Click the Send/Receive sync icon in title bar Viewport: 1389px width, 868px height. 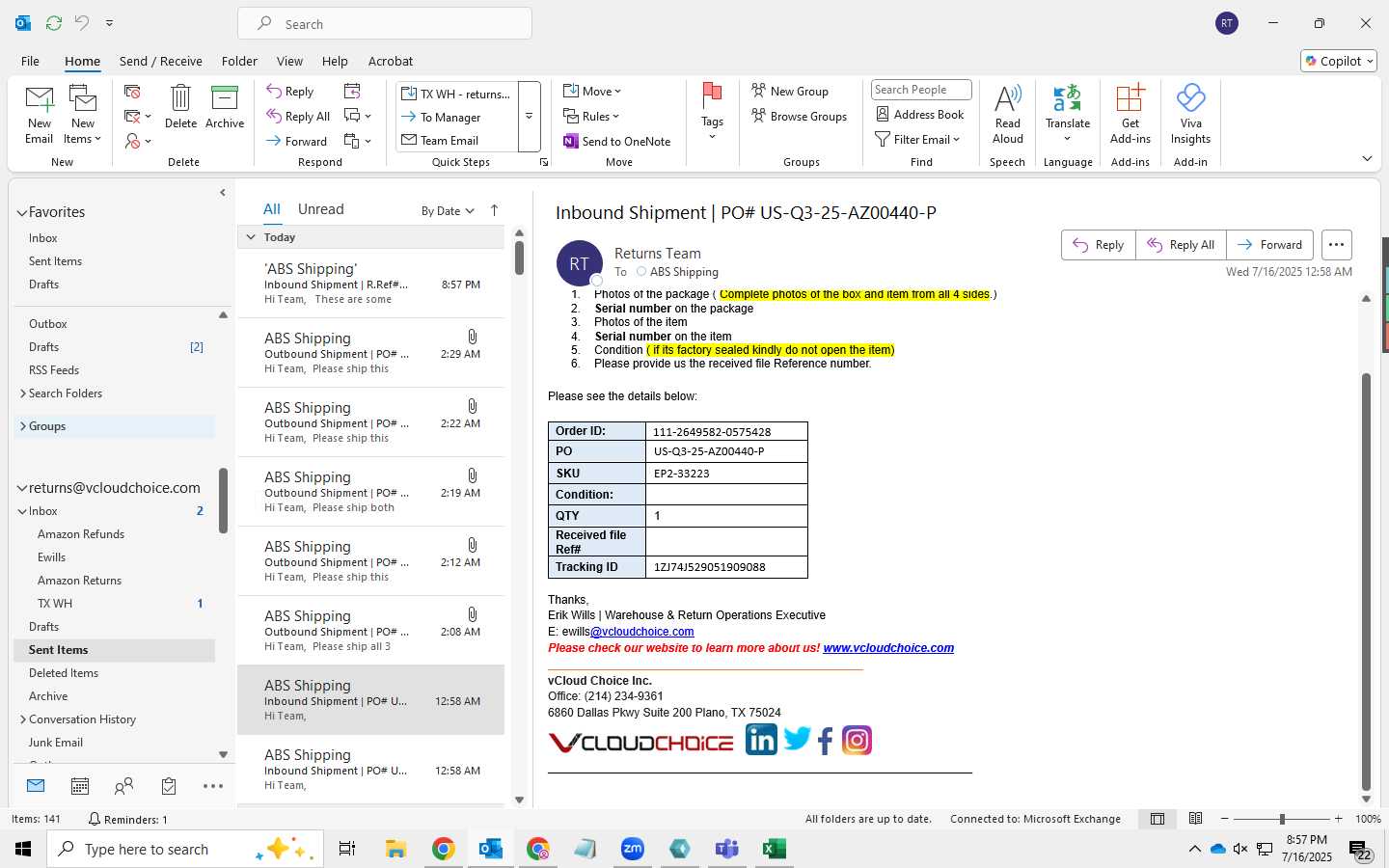point(54,22)
